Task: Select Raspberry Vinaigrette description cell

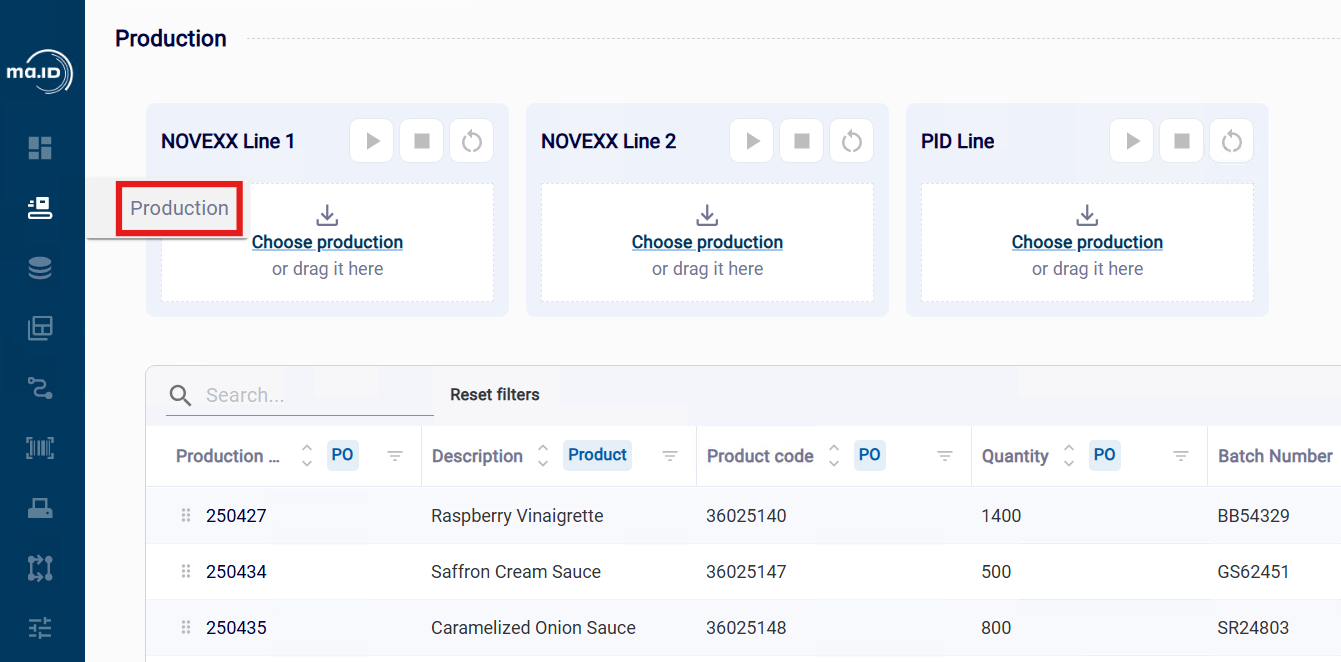Action: [517, 516]
